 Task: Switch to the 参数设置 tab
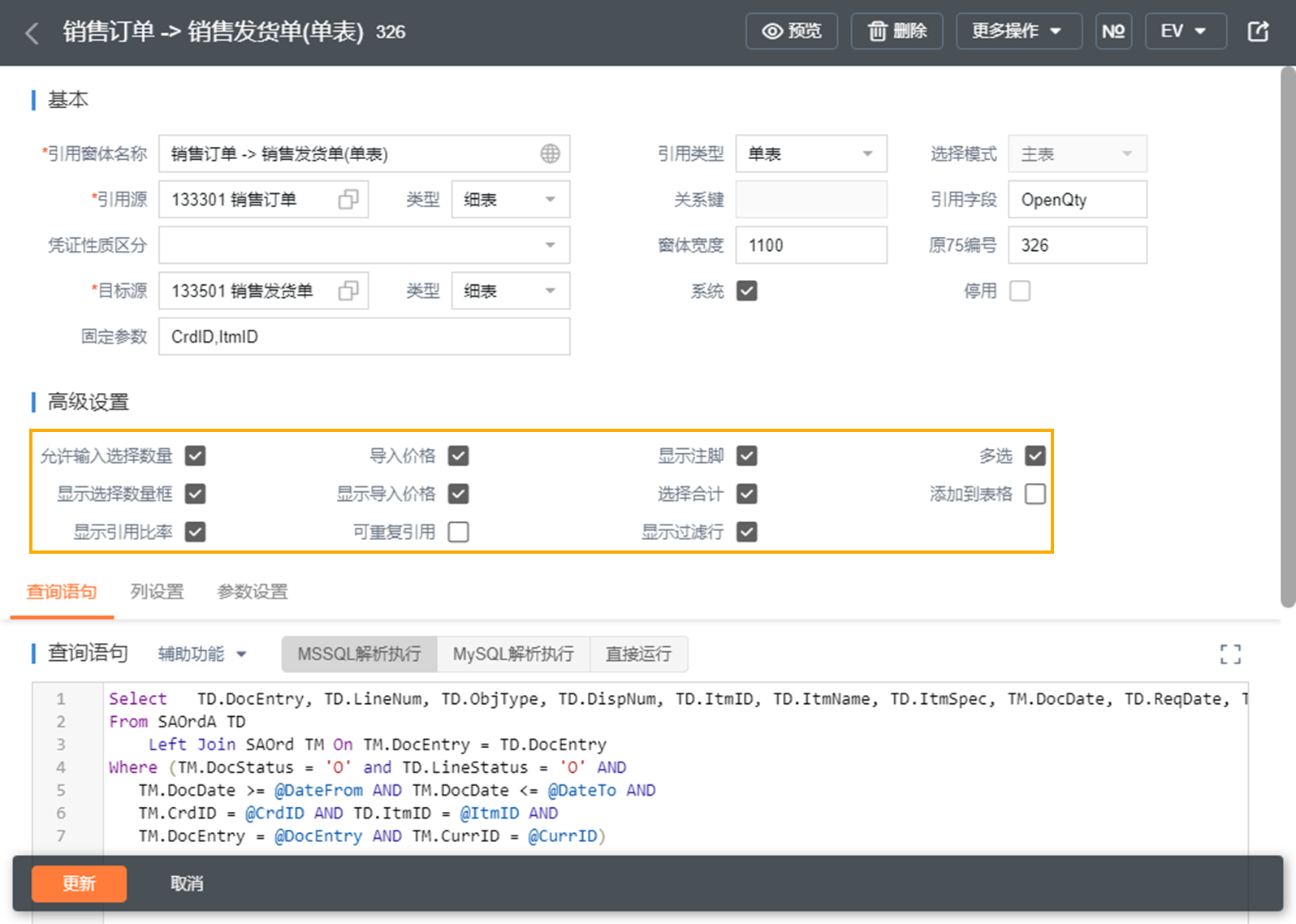tap(253, 592)
